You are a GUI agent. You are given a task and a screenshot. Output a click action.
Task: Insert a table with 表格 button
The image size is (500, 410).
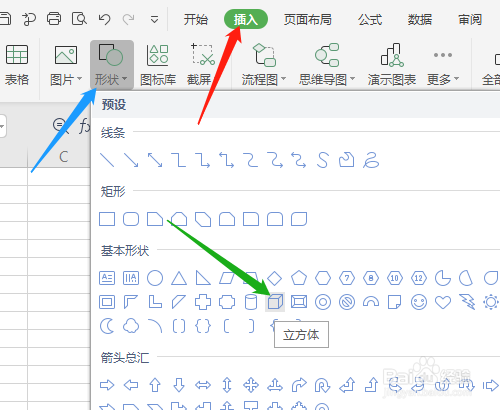coord(17,65)
